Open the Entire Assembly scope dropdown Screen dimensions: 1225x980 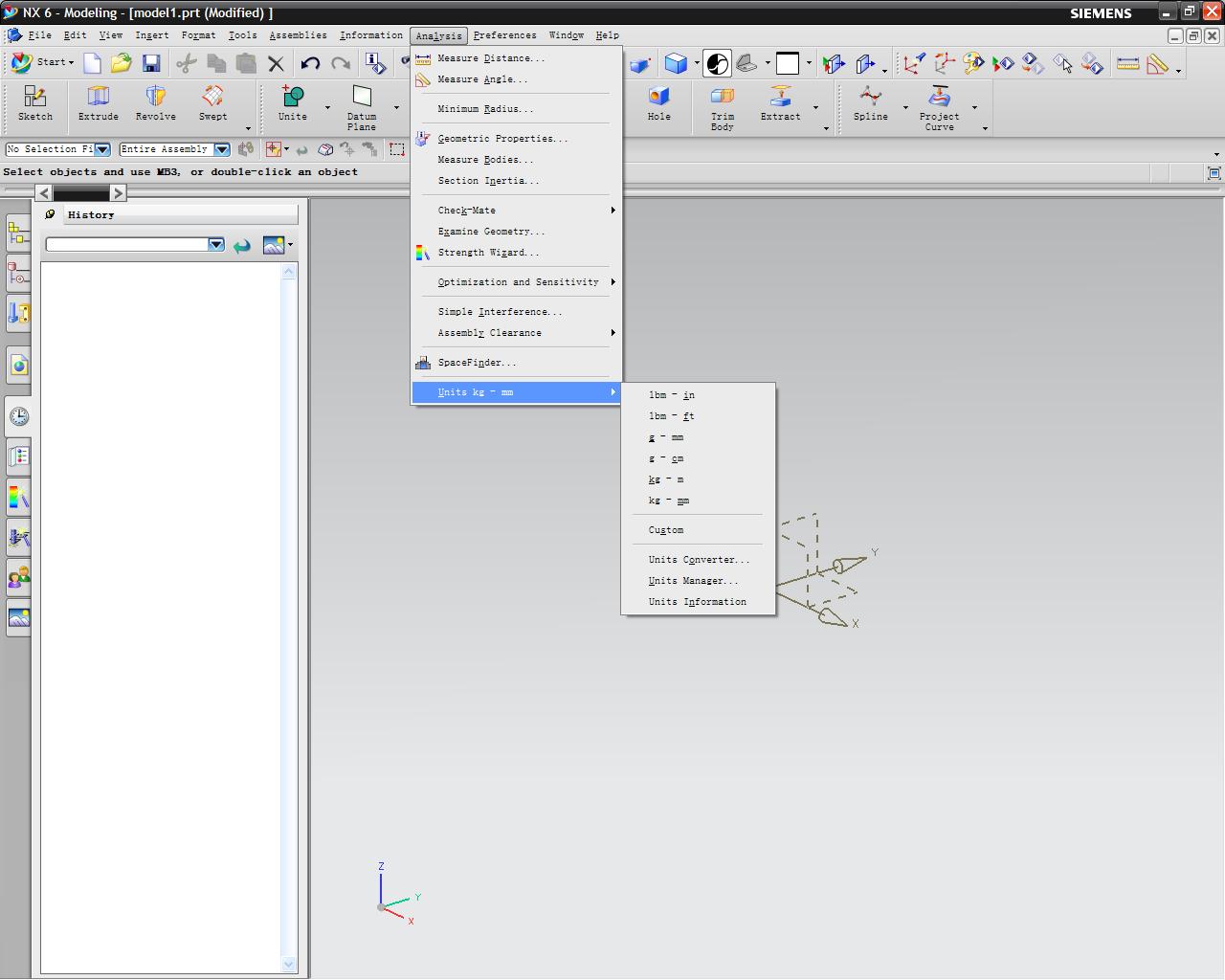click(221, 149)
